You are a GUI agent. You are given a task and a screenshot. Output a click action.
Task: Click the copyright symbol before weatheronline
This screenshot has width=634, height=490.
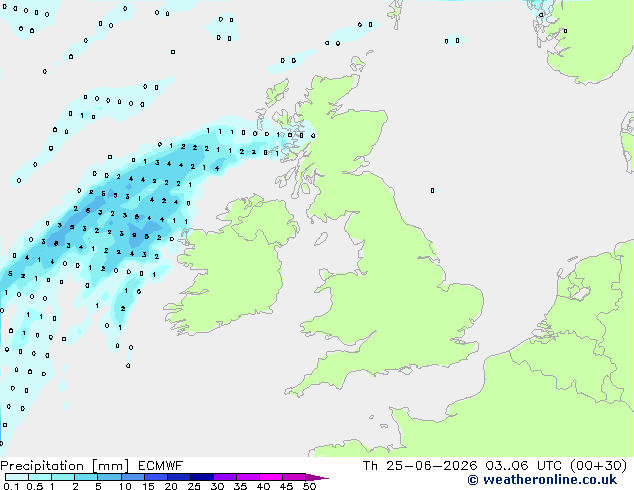pos(473,480)
